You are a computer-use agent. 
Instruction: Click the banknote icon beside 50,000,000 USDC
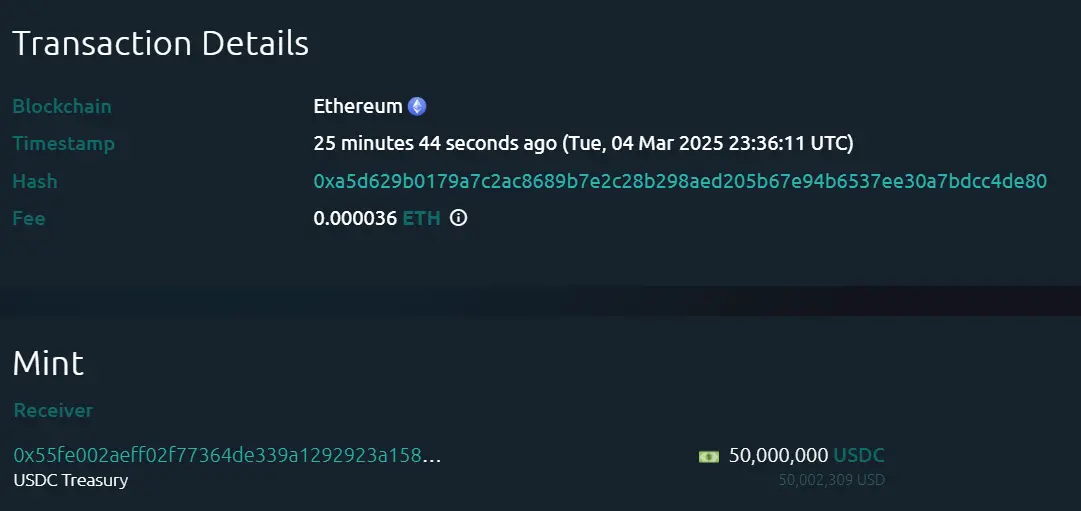[x=709, y=456]
